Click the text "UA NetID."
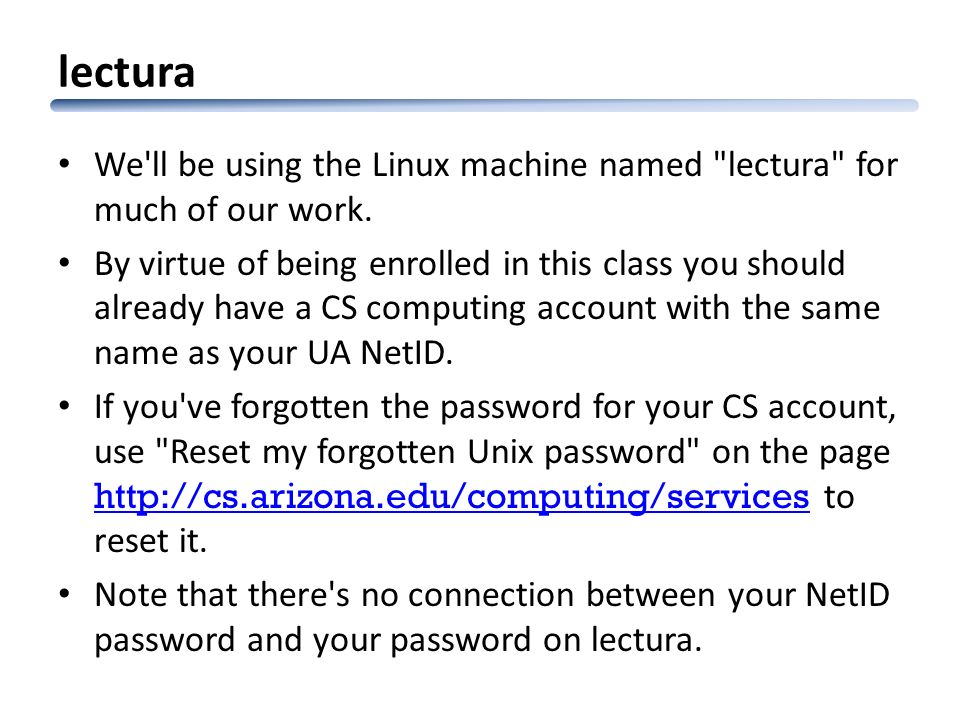This screenshot has width=960, height=720. [380, 353]
